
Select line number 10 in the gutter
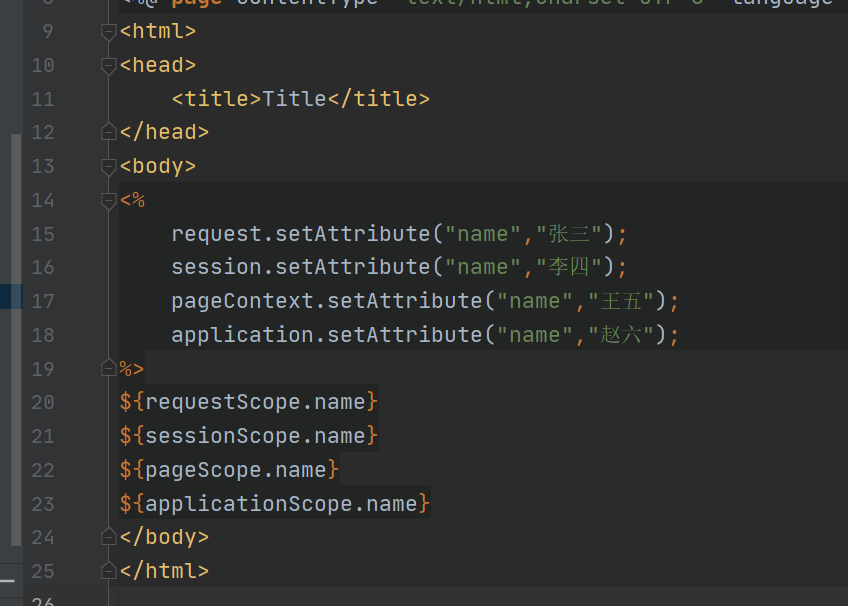pos(43,65)
